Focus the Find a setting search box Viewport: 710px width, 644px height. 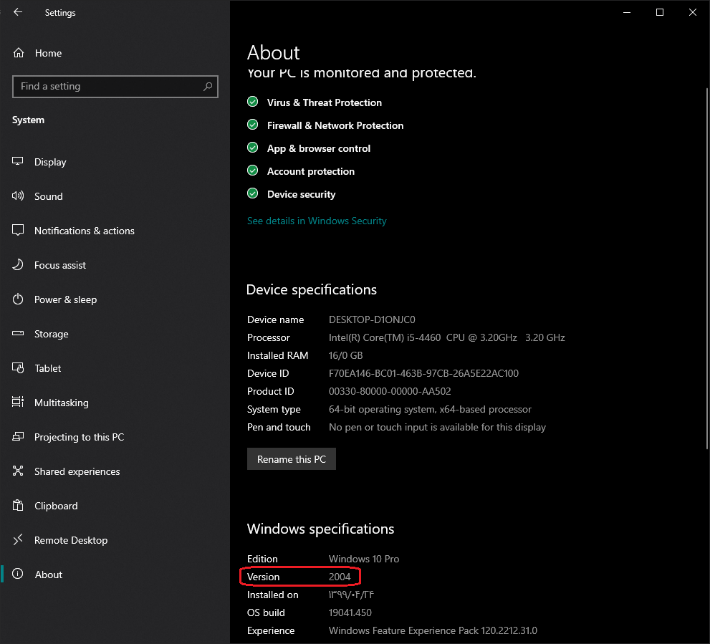pyautogui.click(x=115, y=86)
